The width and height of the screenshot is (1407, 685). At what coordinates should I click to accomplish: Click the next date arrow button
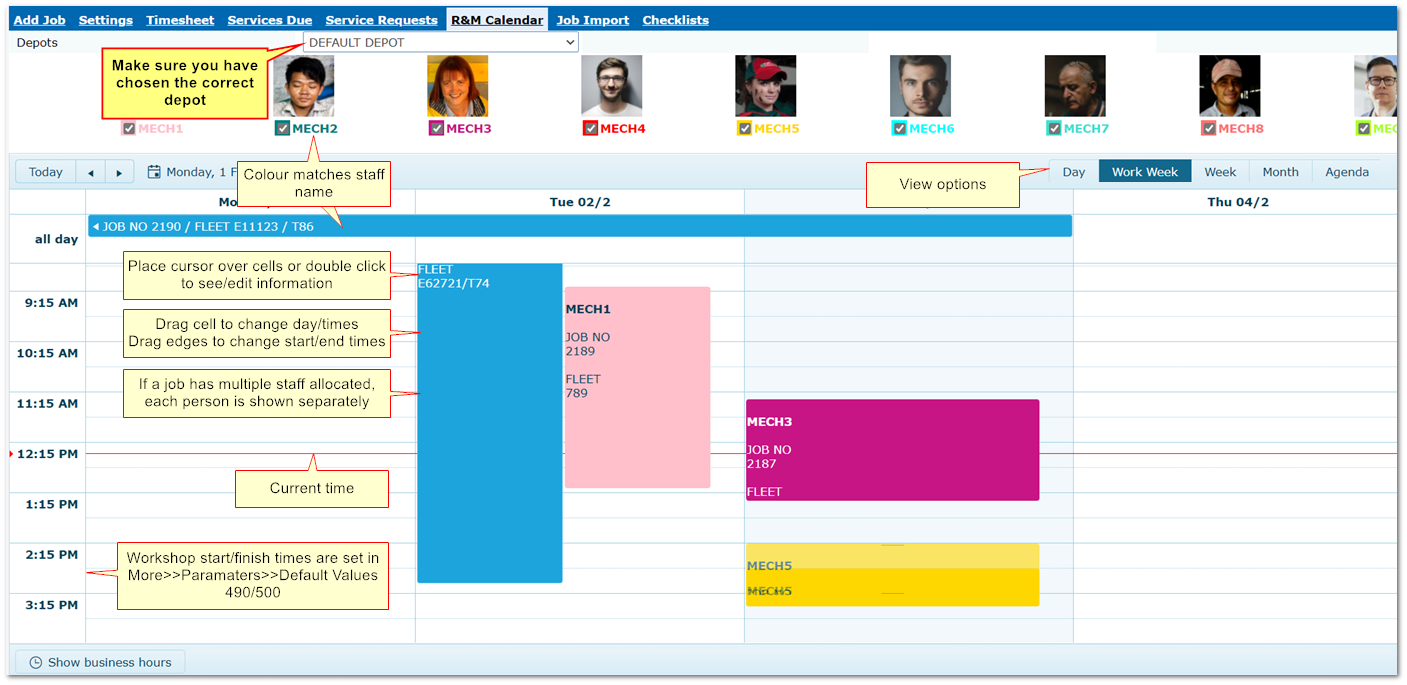pyautogui.click(x=120, y=172)
